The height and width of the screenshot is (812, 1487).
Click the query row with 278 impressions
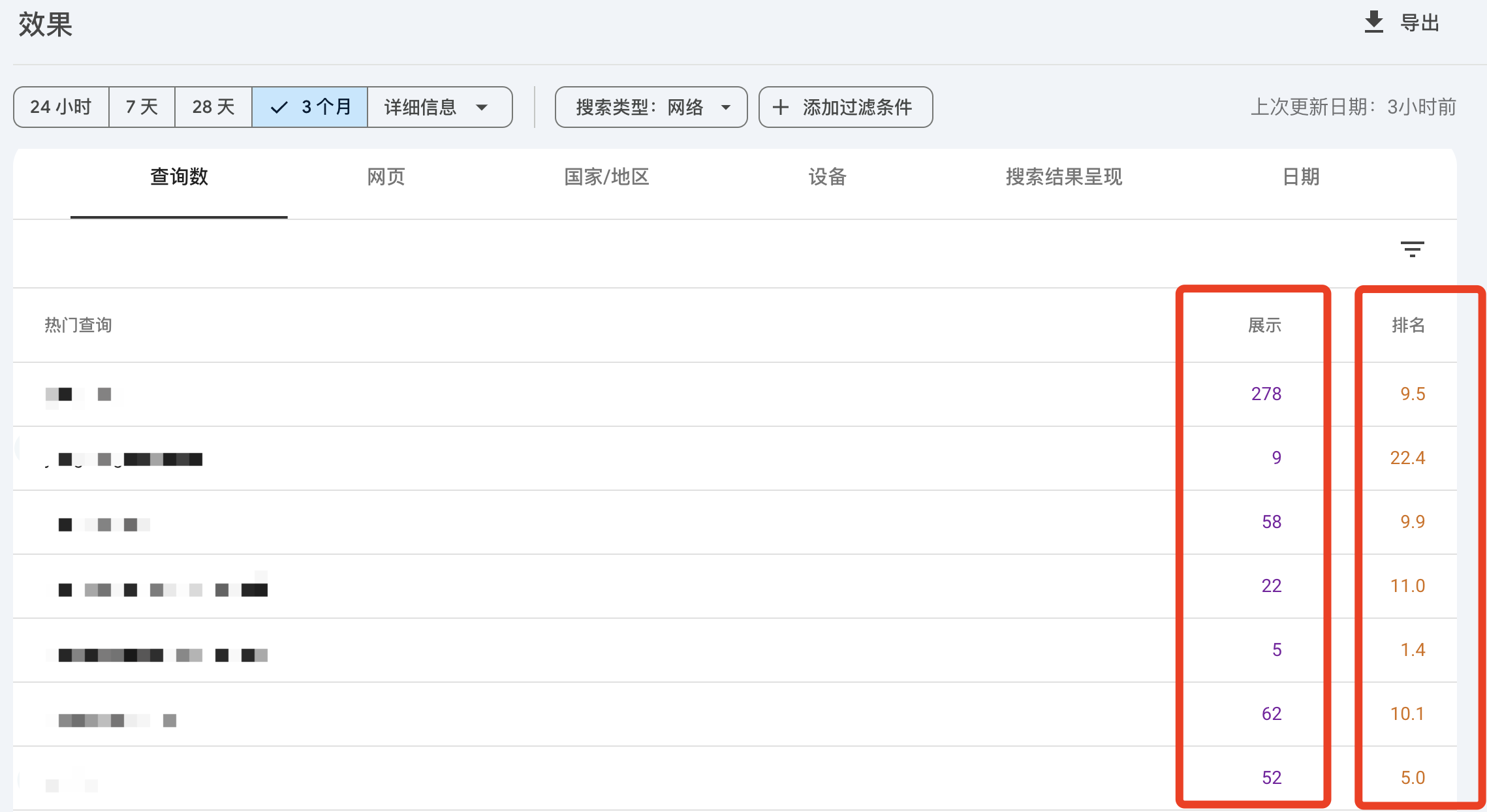85,394
